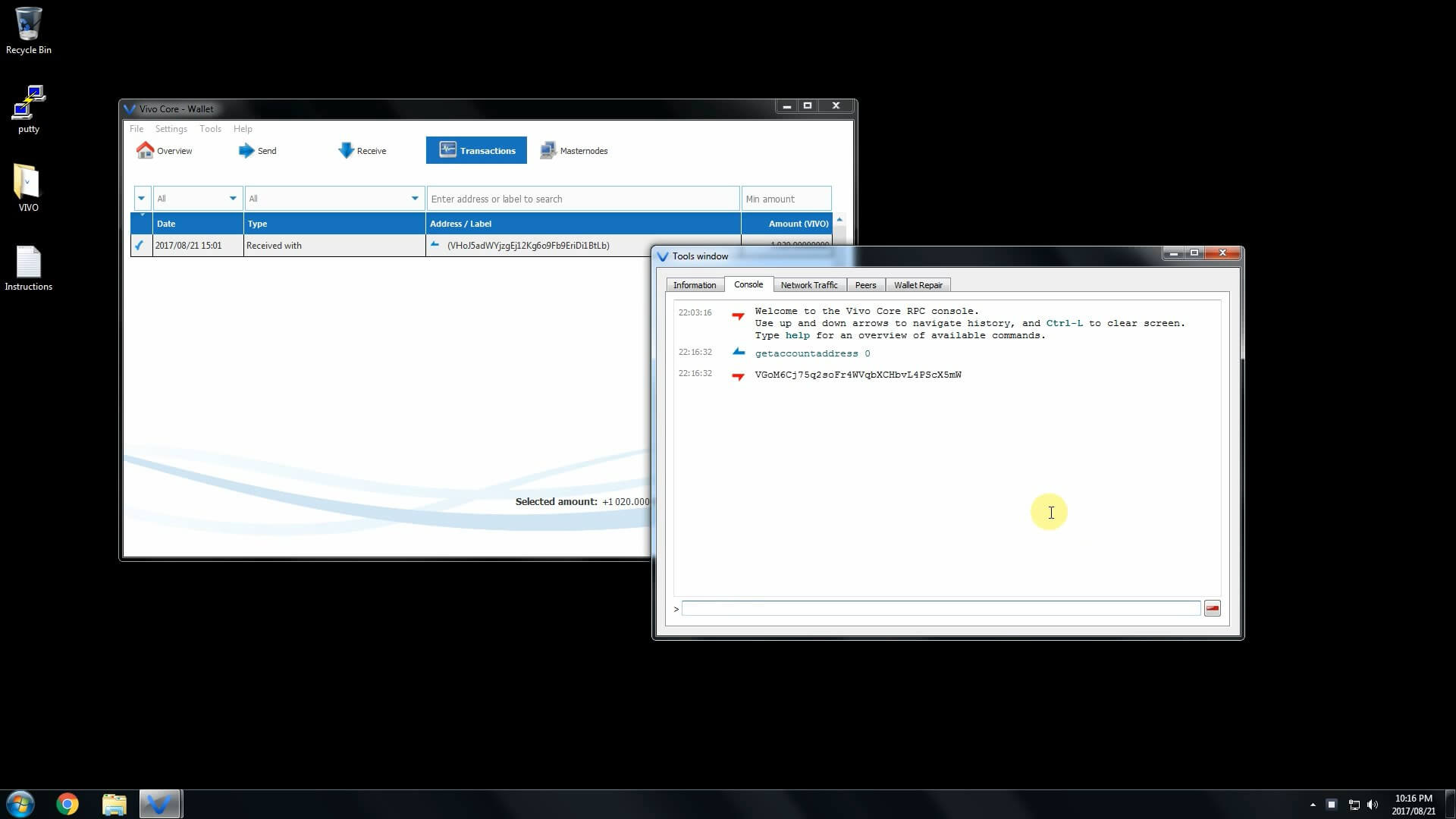Open the leftmost small filter dropdown arrow
Screen dimensions: 1456x819
141,198
